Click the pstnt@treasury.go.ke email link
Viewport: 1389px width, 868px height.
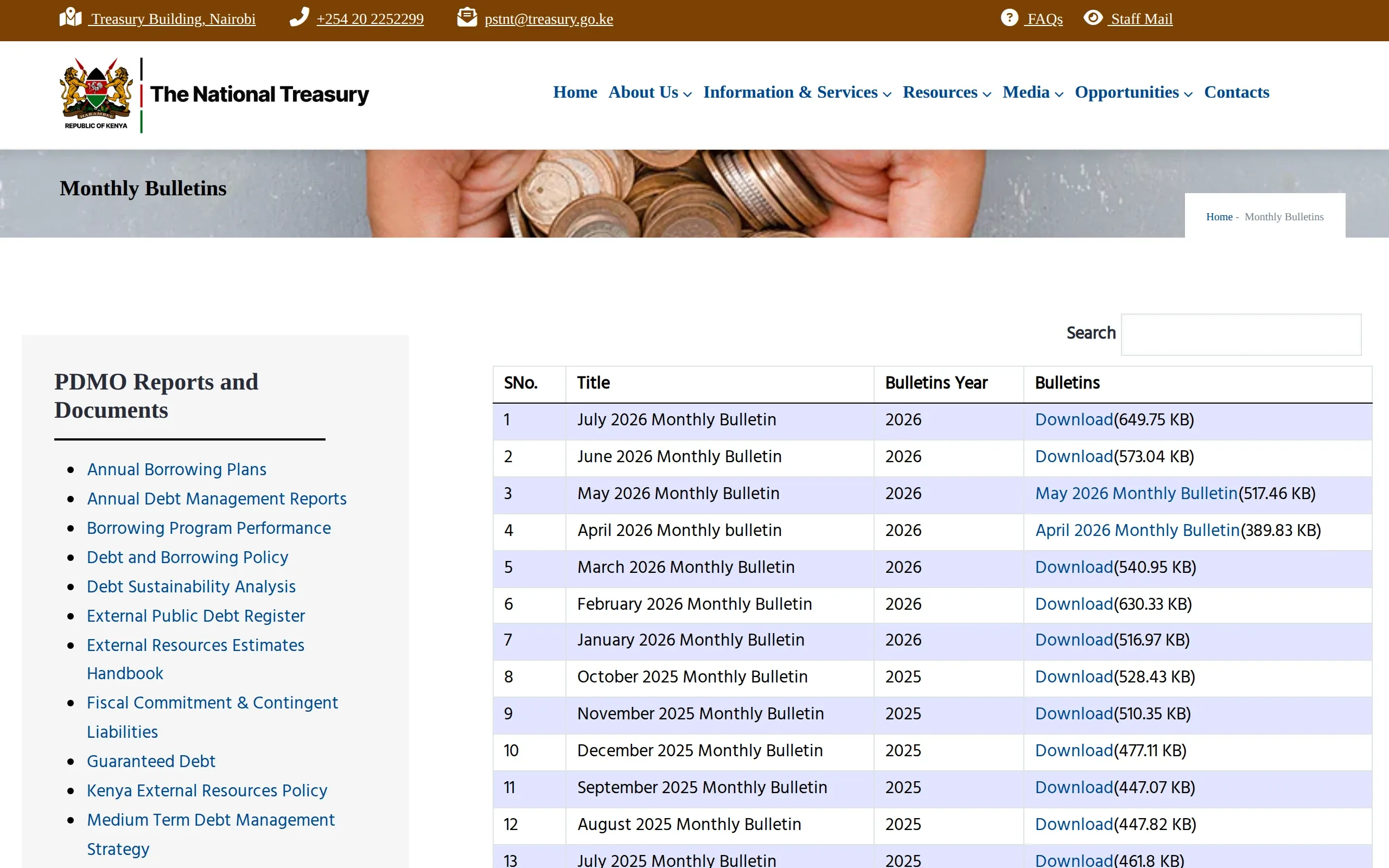tap(549, 19)
